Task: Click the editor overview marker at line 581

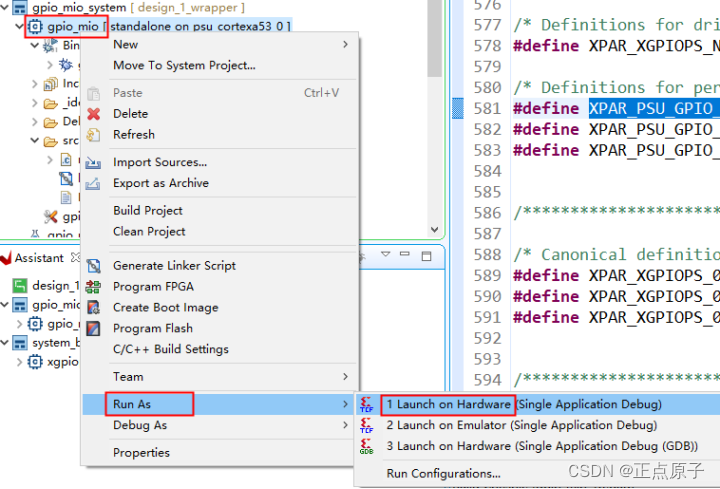Action: tap(458, 109)
